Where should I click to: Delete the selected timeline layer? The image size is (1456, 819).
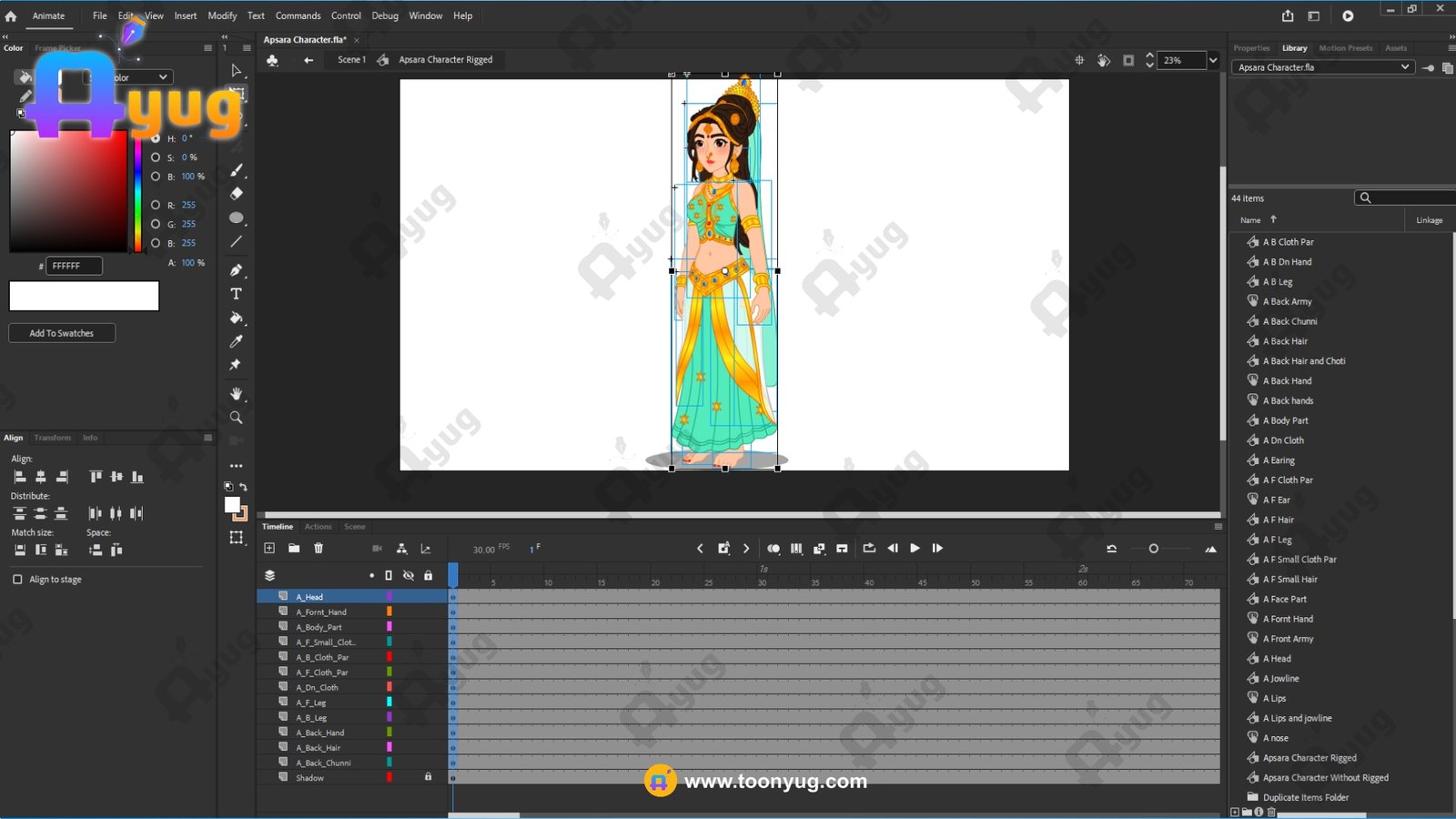coord(318,548)
